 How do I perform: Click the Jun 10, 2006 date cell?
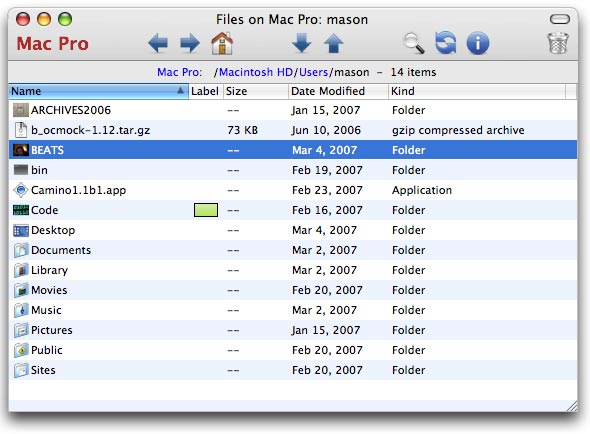click(326, 130)
